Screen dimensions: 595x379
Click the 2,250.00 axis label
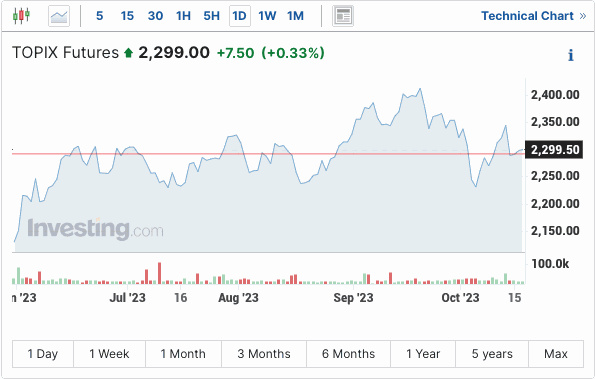pos(555,176)
